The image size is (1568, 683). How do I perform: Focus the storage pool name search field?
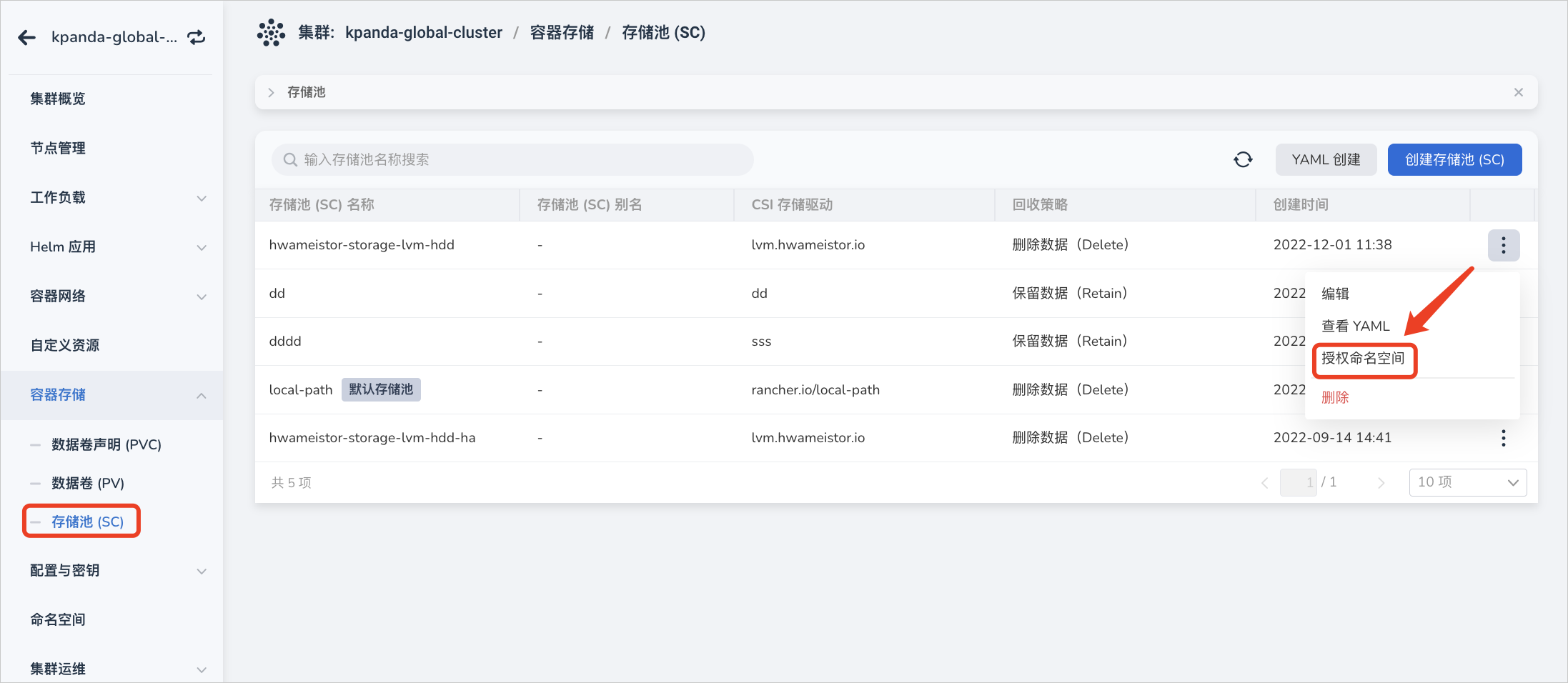point(512,159)
